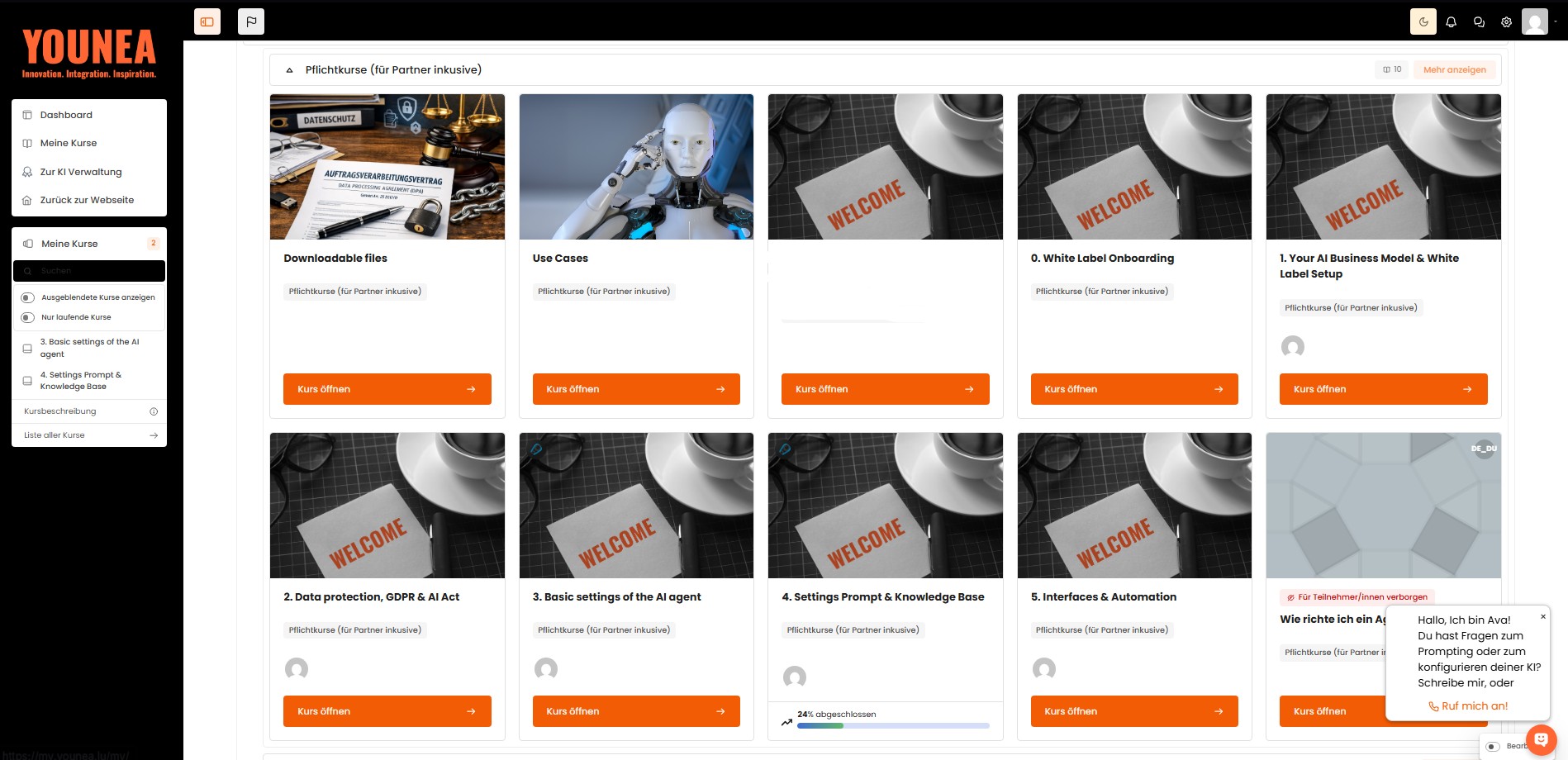Click the YOUNEA logo
The image size is (1568, 760).
point(89,54)
